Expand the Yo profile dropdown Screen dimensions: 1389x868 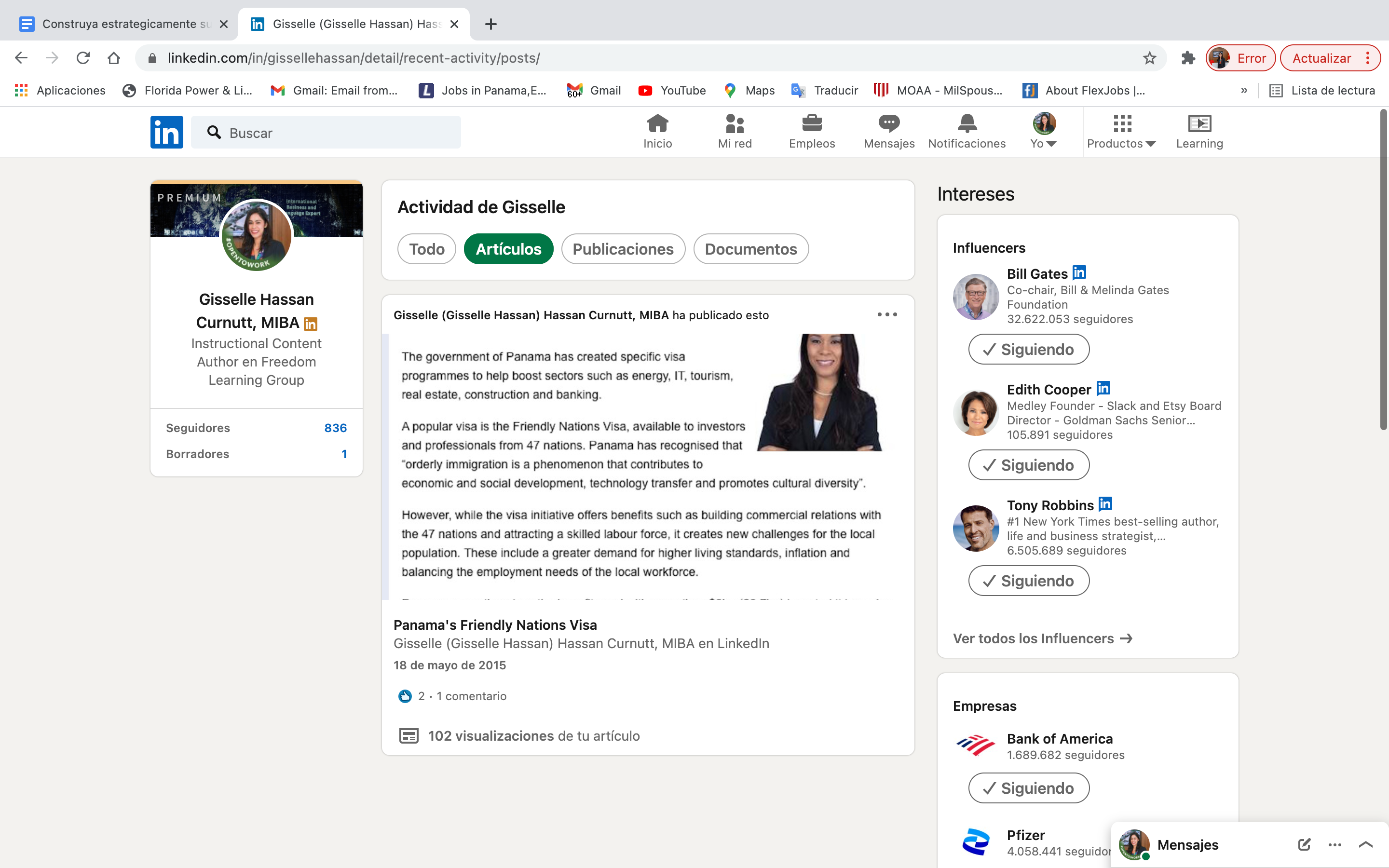(x=1044, y=131)
